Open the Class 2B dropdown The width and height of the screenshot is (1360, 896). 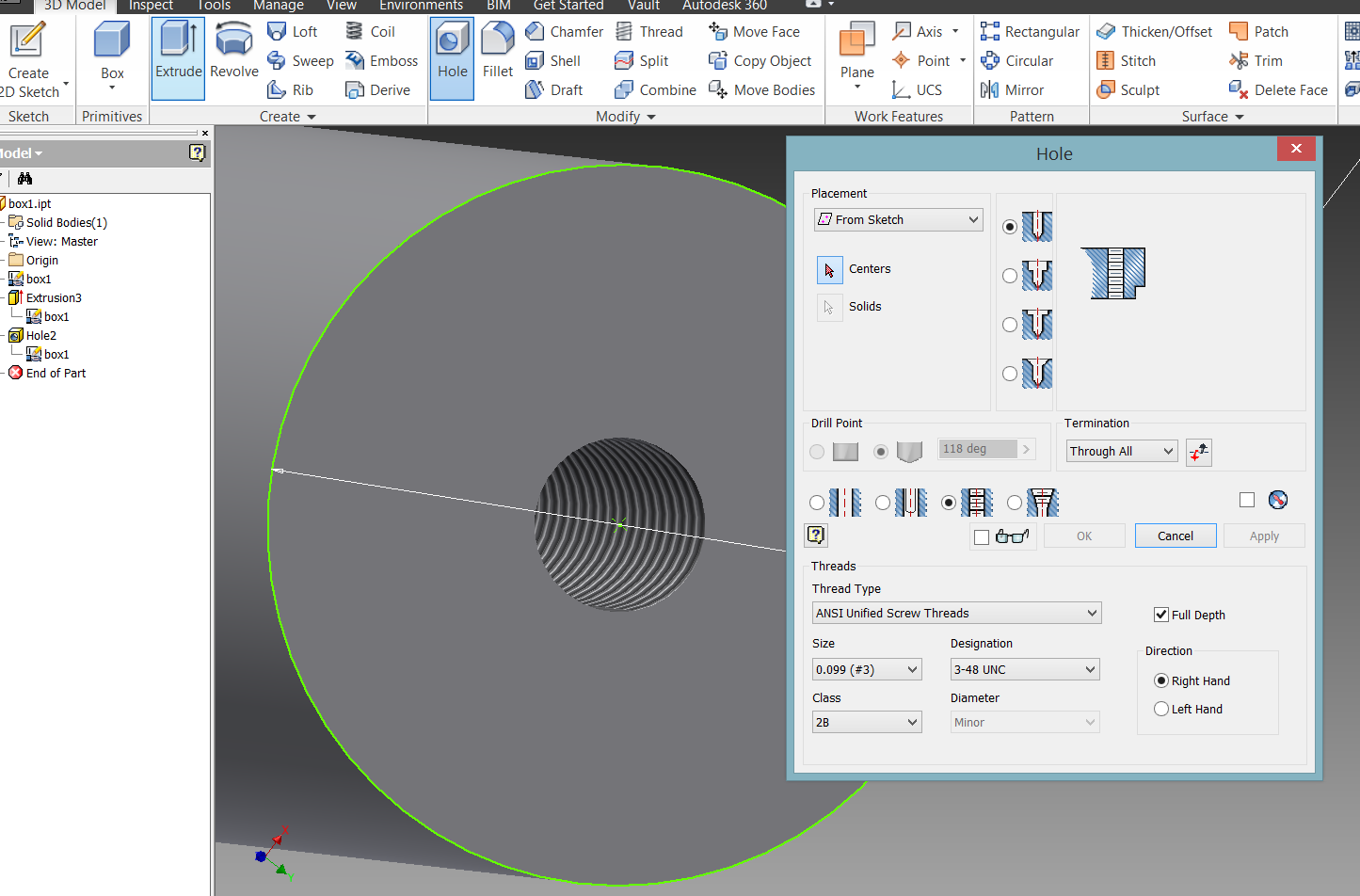(867, 722)
